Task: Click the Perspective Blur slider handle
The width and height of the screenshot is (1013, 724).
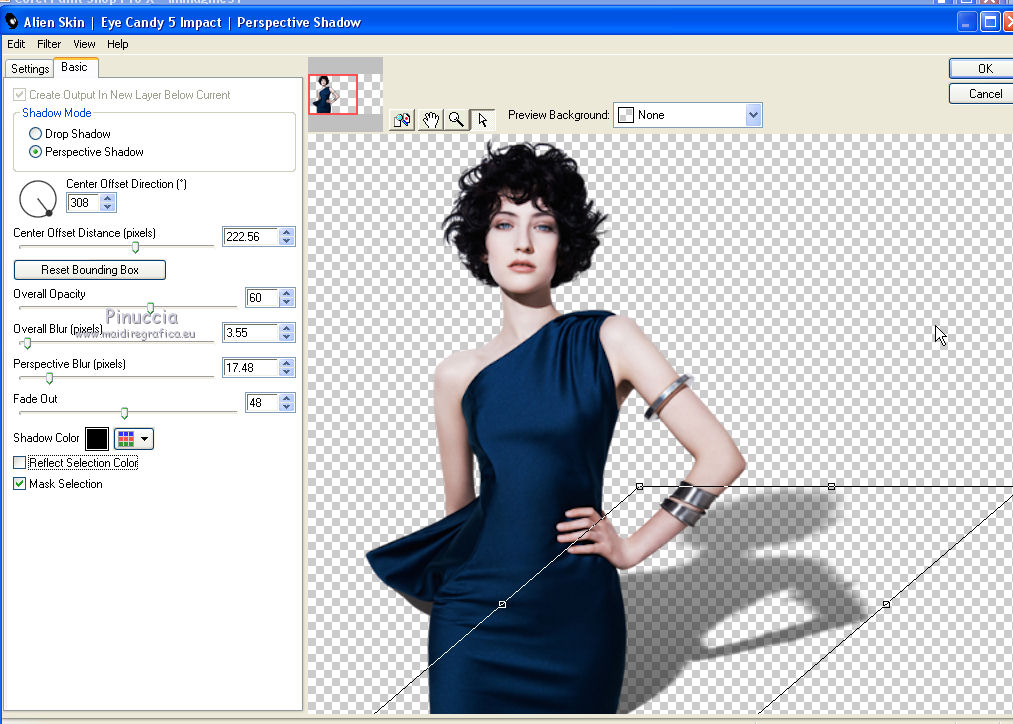Action: (x=49, y=378)
